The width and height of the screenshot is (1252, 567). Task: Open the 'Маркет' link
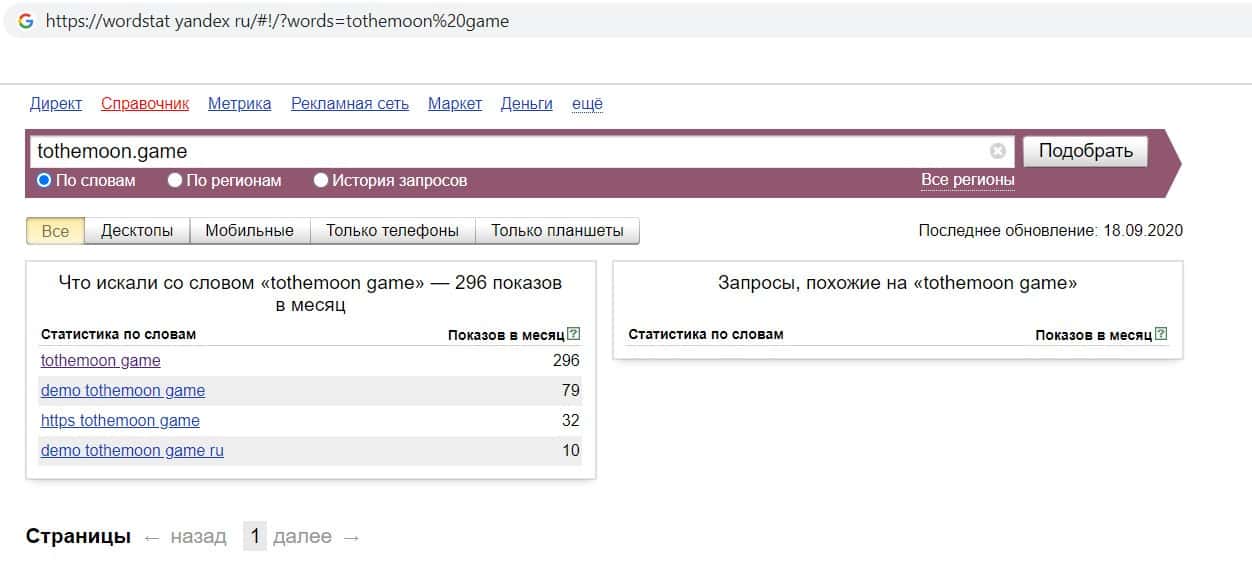point(455,104)
